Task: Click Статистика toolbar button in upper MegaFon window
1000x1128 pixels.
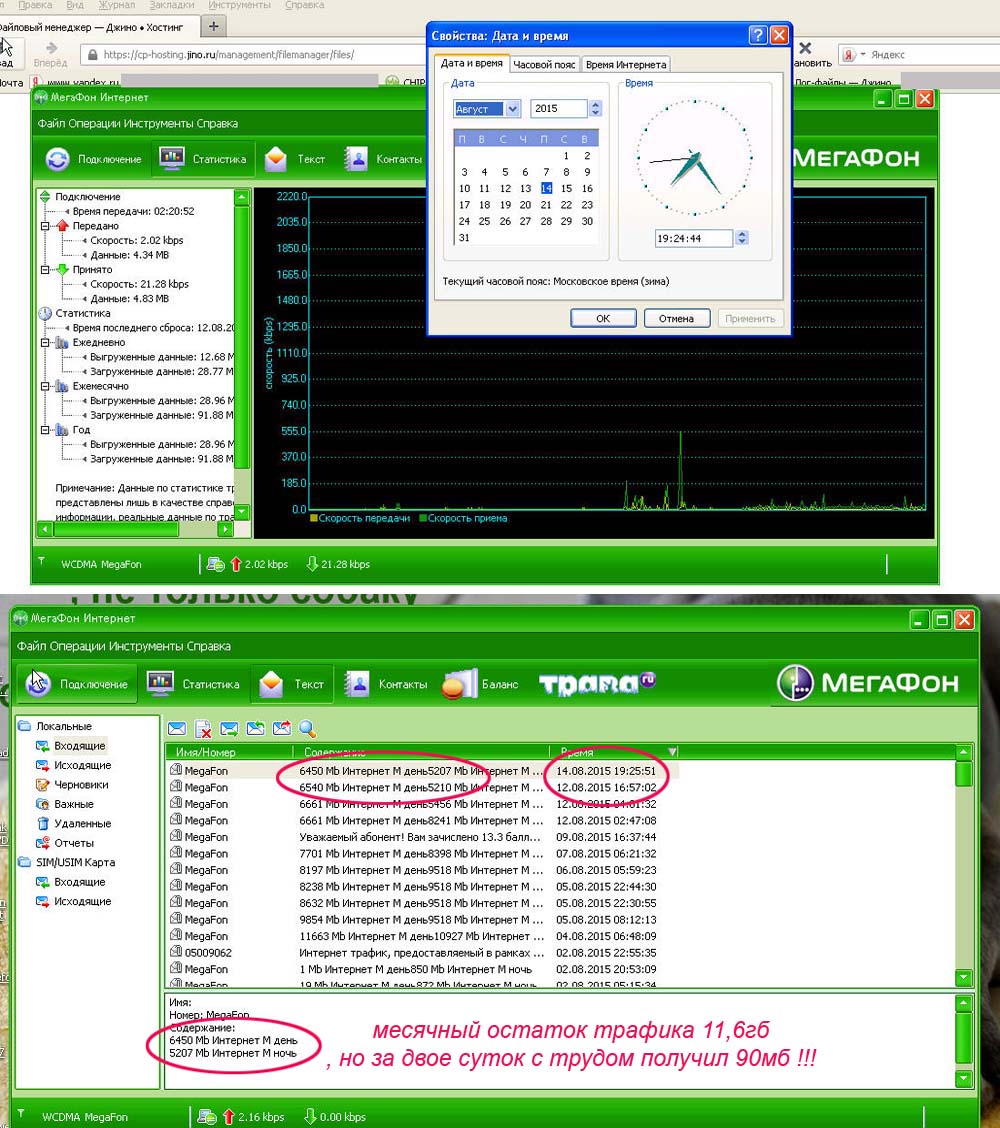Action: click(x=203, y=159)
